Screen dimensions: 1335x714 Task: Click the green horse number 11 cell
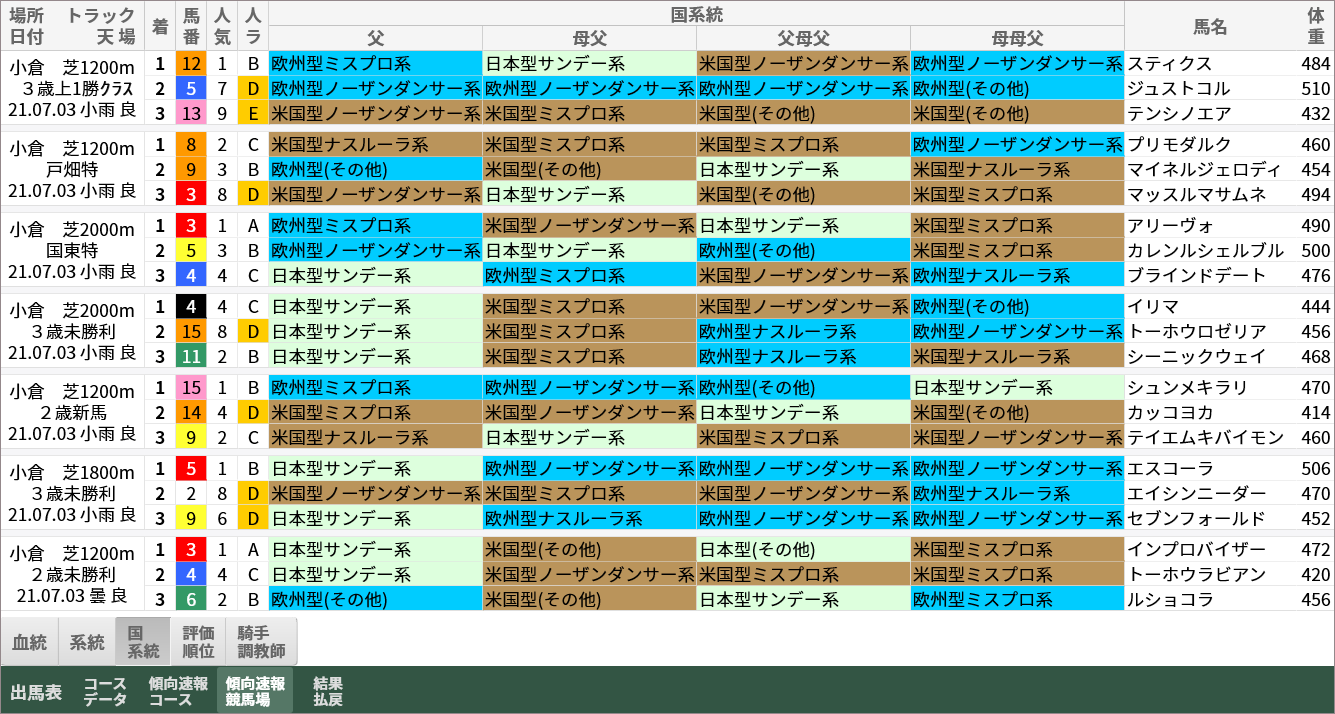(192, 356)
